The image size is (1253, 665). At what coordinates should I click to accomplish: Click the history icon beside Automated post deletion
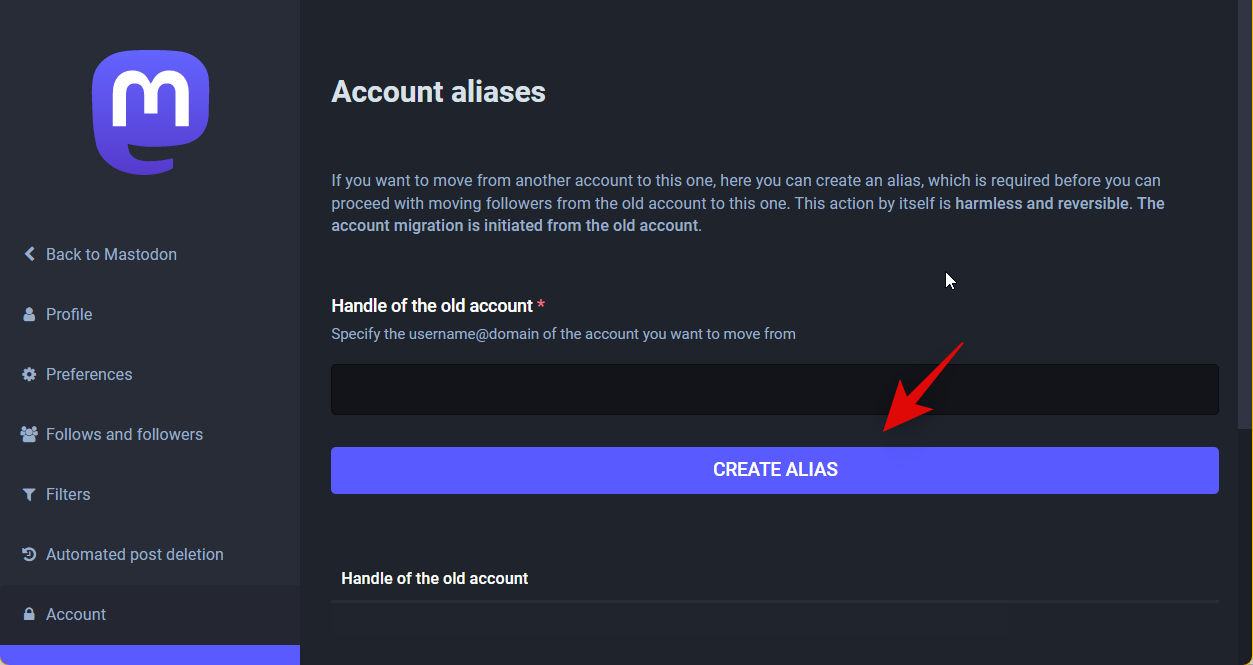tap(29, 554)
